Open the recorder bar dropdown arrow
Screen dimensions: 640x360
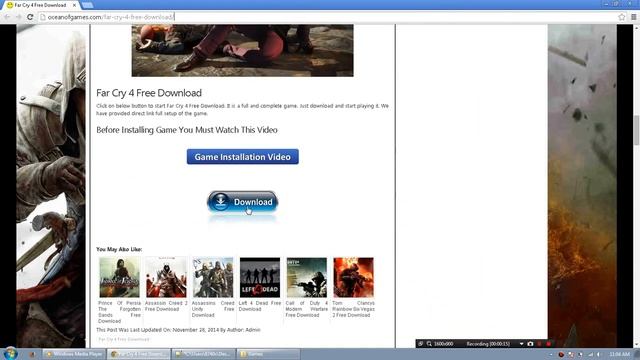tap(521, 344)
